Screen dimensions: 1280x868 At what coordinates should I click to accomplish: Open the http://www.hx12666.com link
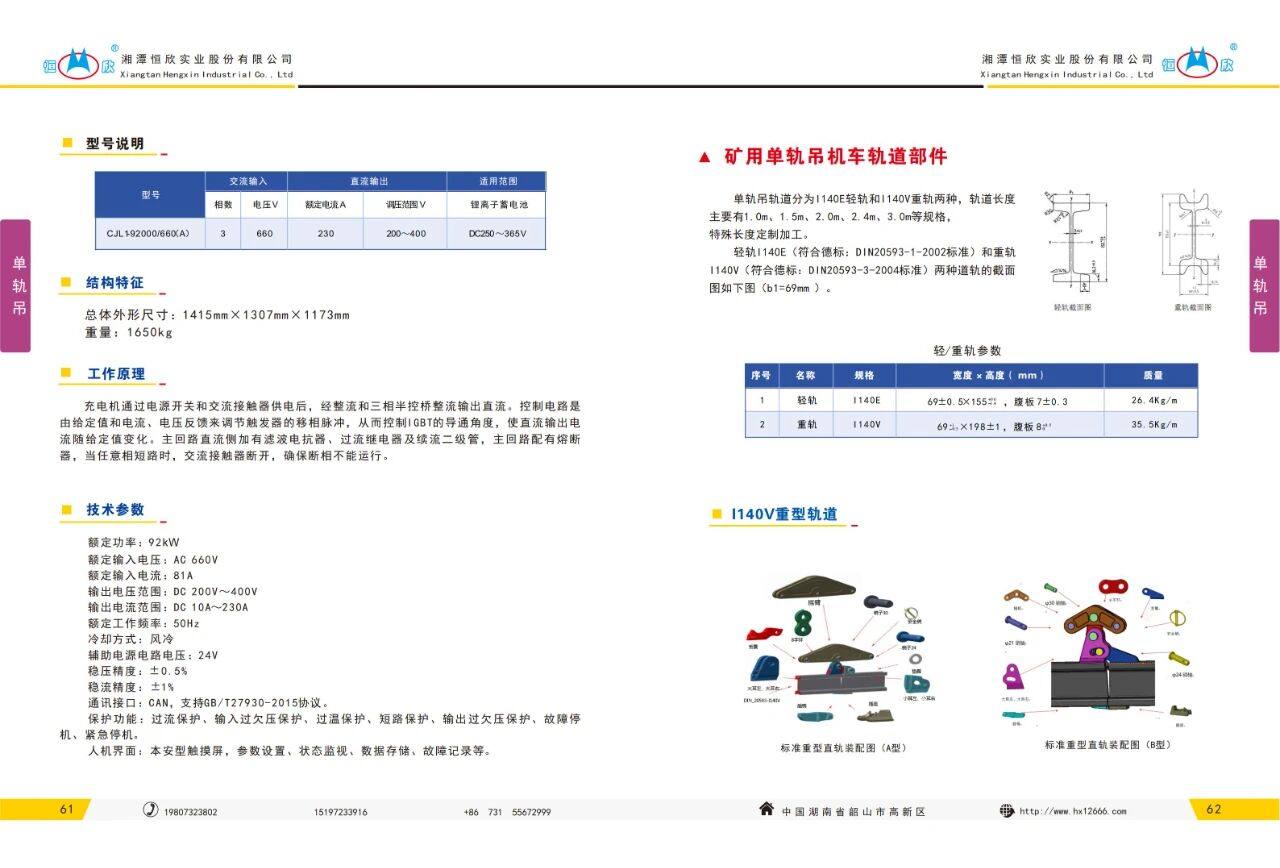click(1072, 811)
